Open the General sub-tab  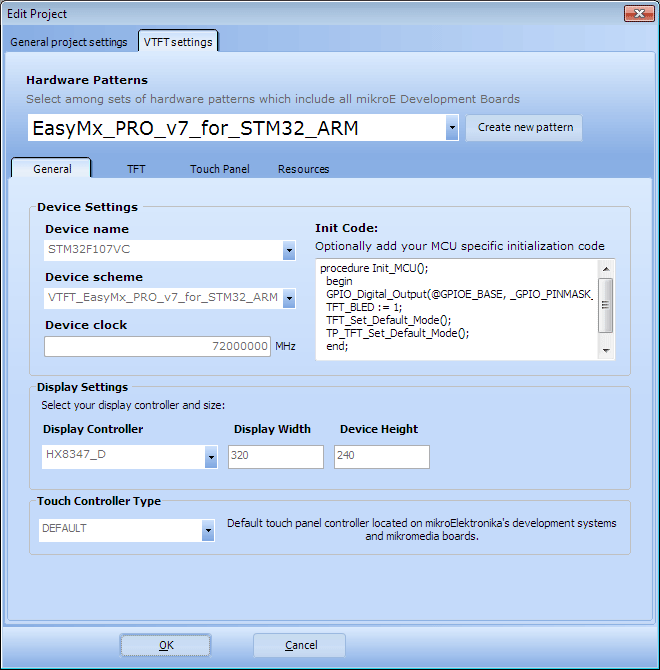click(x=52, y=169)
